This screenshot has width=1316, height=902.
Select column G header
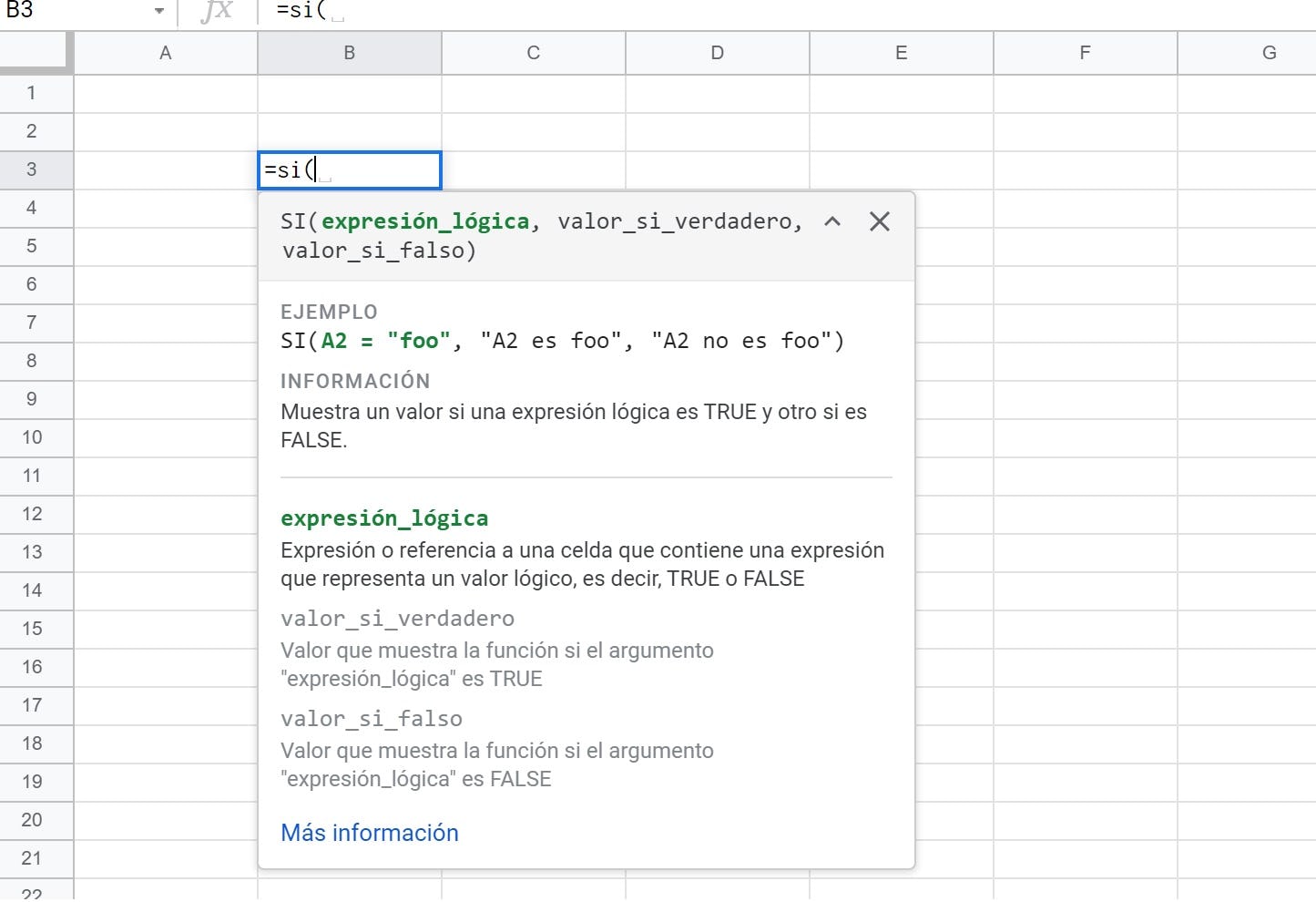pyautogui.click(x=1269, y=53)
